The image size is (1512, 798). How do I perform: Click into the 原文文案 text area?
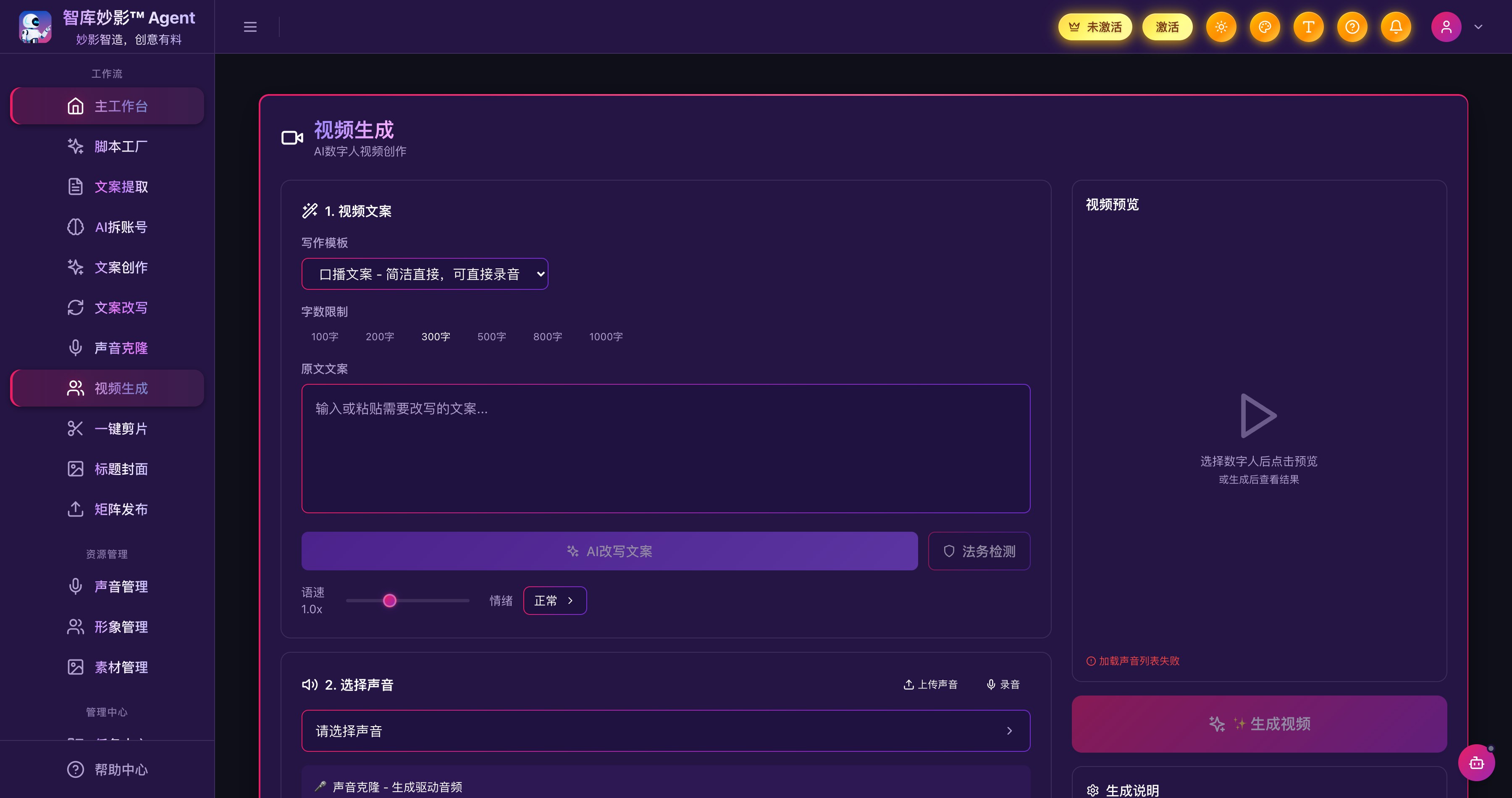tap(666, 448)
